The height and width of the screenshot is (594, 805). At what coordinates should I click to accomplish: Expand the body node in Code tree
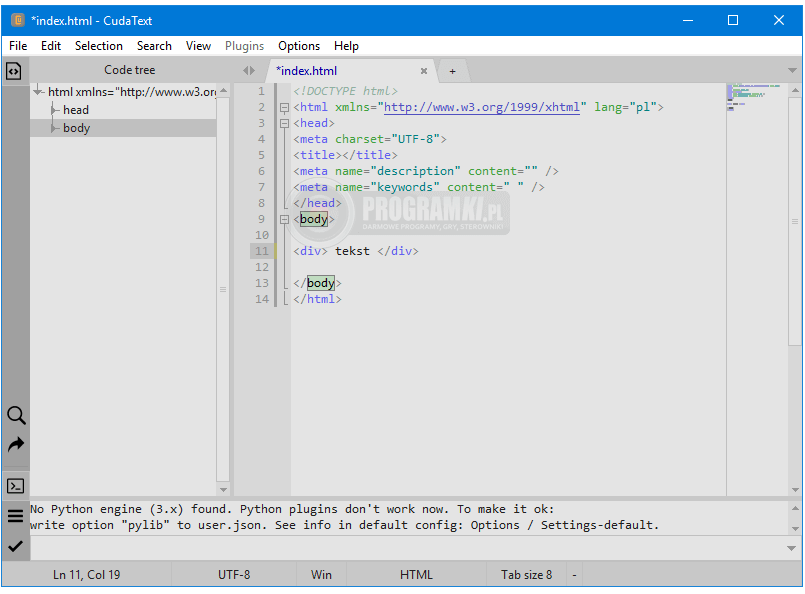point(53,128)
